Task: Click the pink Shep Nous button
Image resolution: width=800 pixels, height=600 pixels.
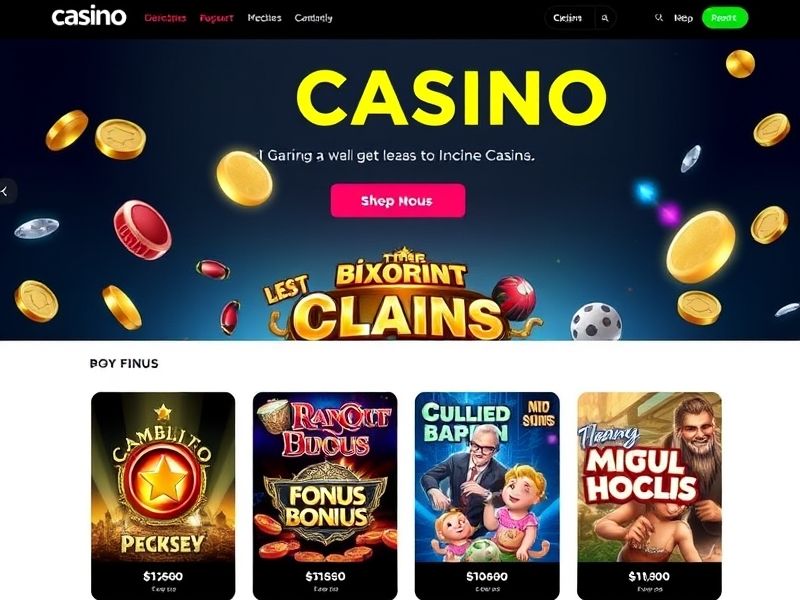Action: (x=398, y=201)
